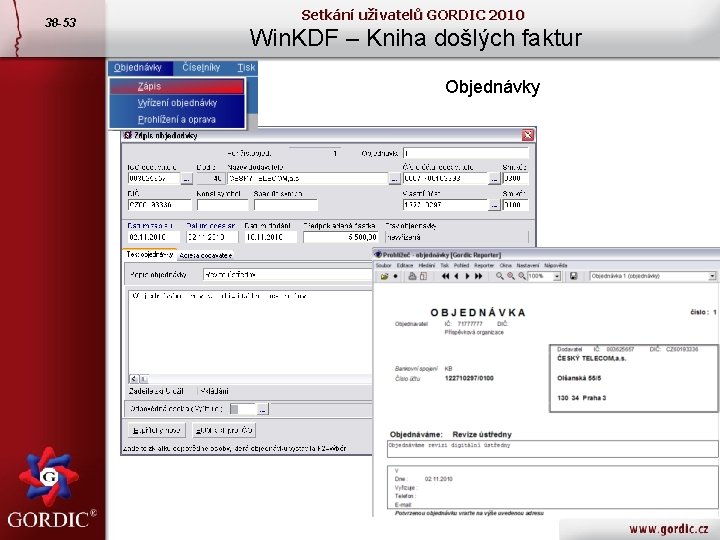720x540 pixels.
Task: Open lookup beside Odpovědná osoba field
Action: coord(262,409)
